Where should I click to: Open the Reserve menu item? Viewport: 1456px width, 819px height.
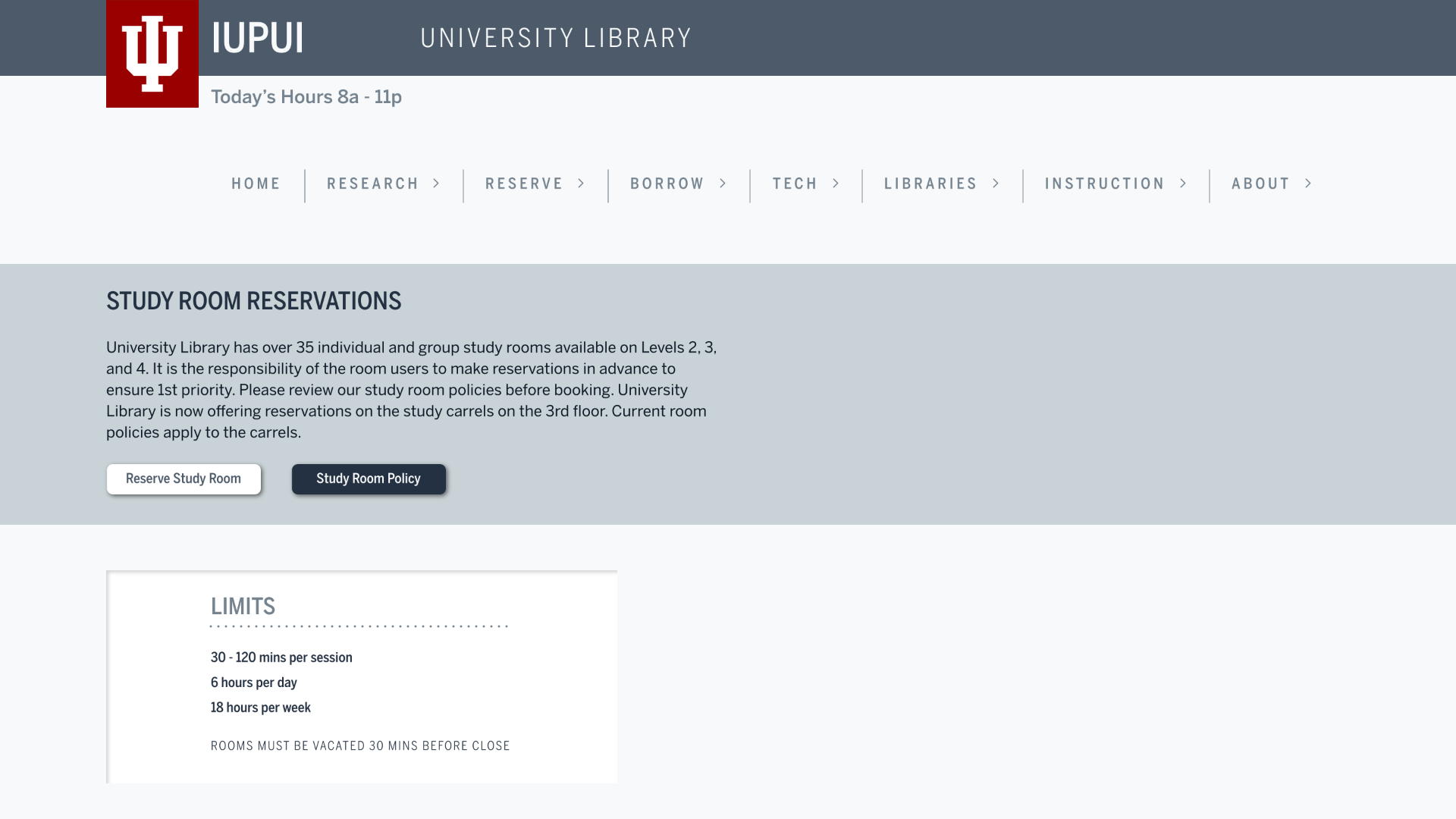pyautogui.click(x=523, y=184)
